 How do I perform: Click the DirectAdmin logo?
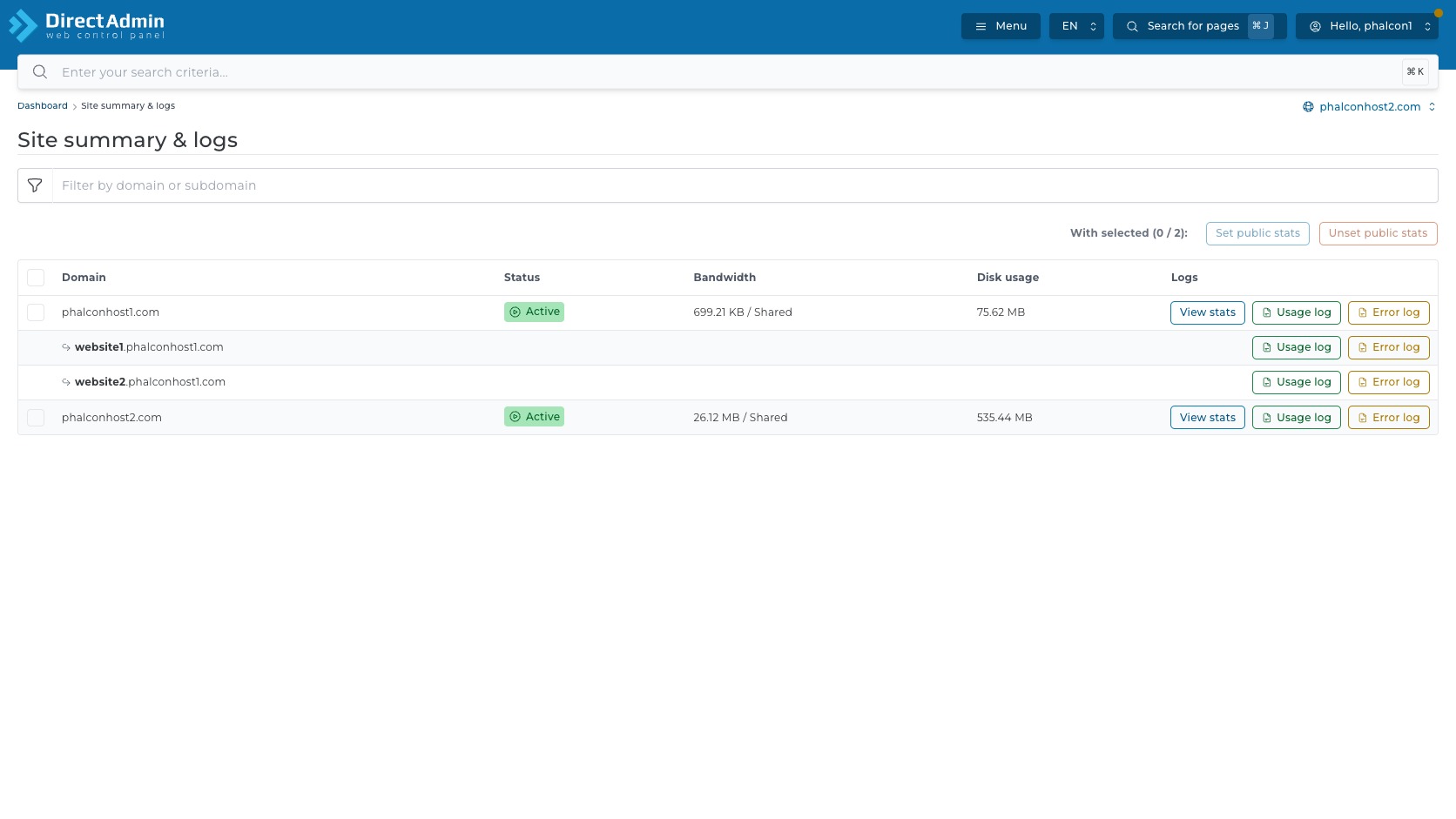pyautogui.click(x=86, y=25)
